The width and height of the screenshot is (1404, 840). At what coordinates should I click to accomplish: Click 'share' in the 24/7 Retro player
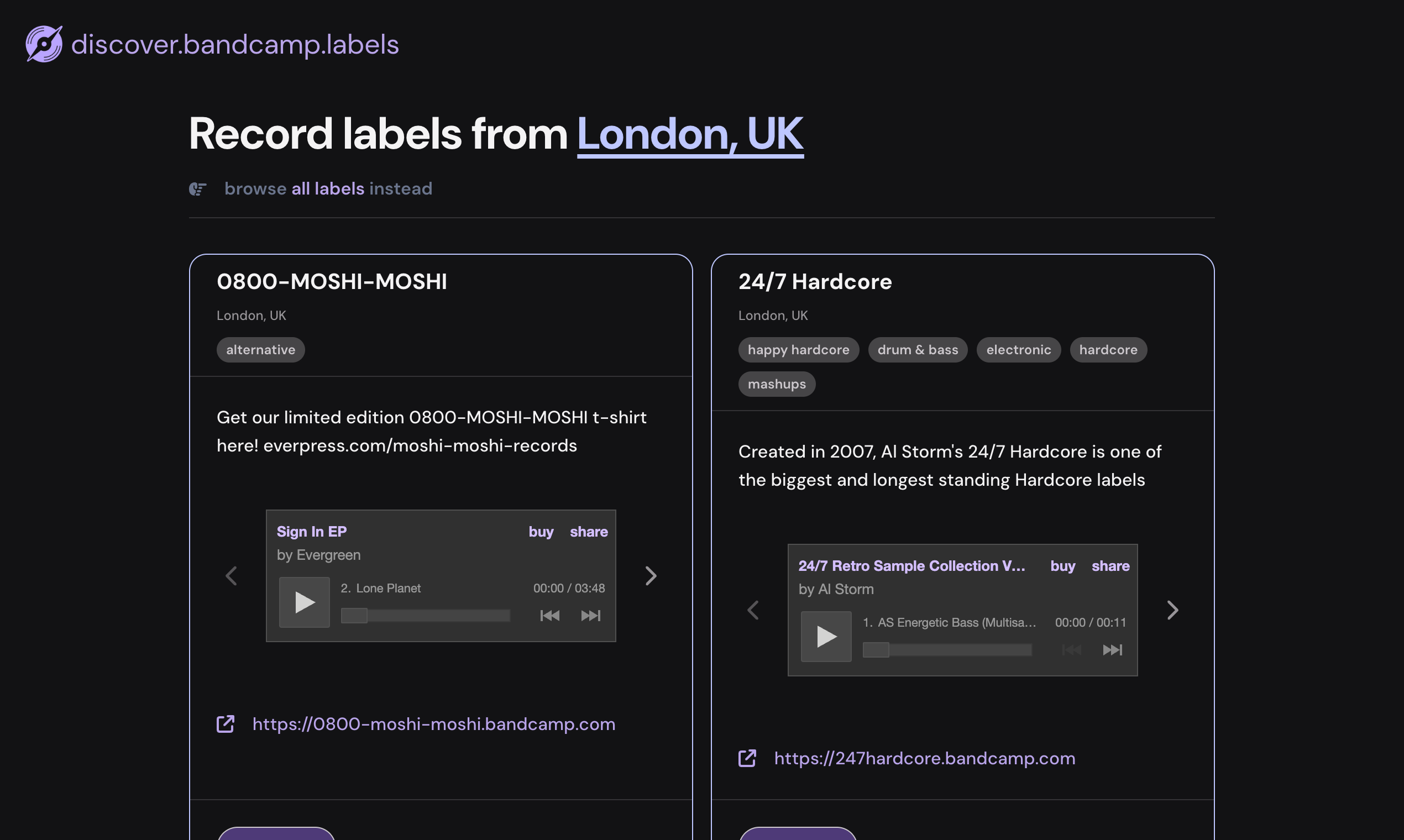(1110, 566)
